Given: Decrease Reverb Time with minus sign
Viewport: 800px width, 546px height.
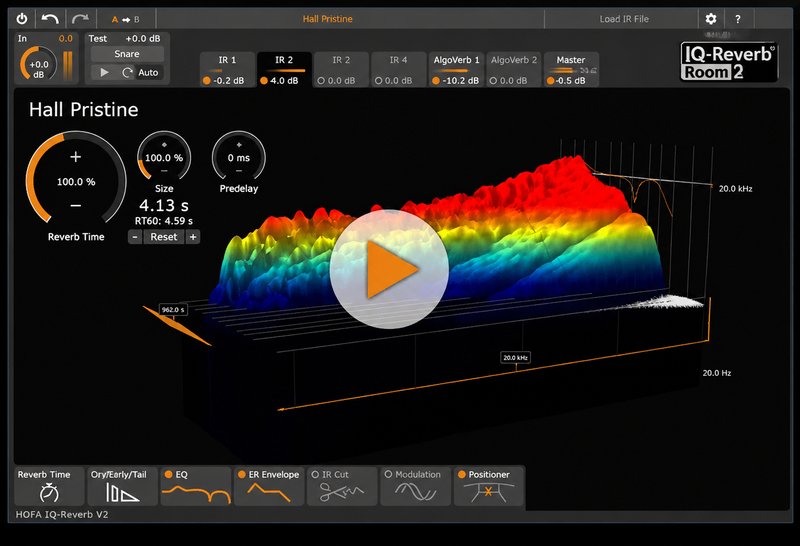Looking at the screenshot, I should (76, 206).
